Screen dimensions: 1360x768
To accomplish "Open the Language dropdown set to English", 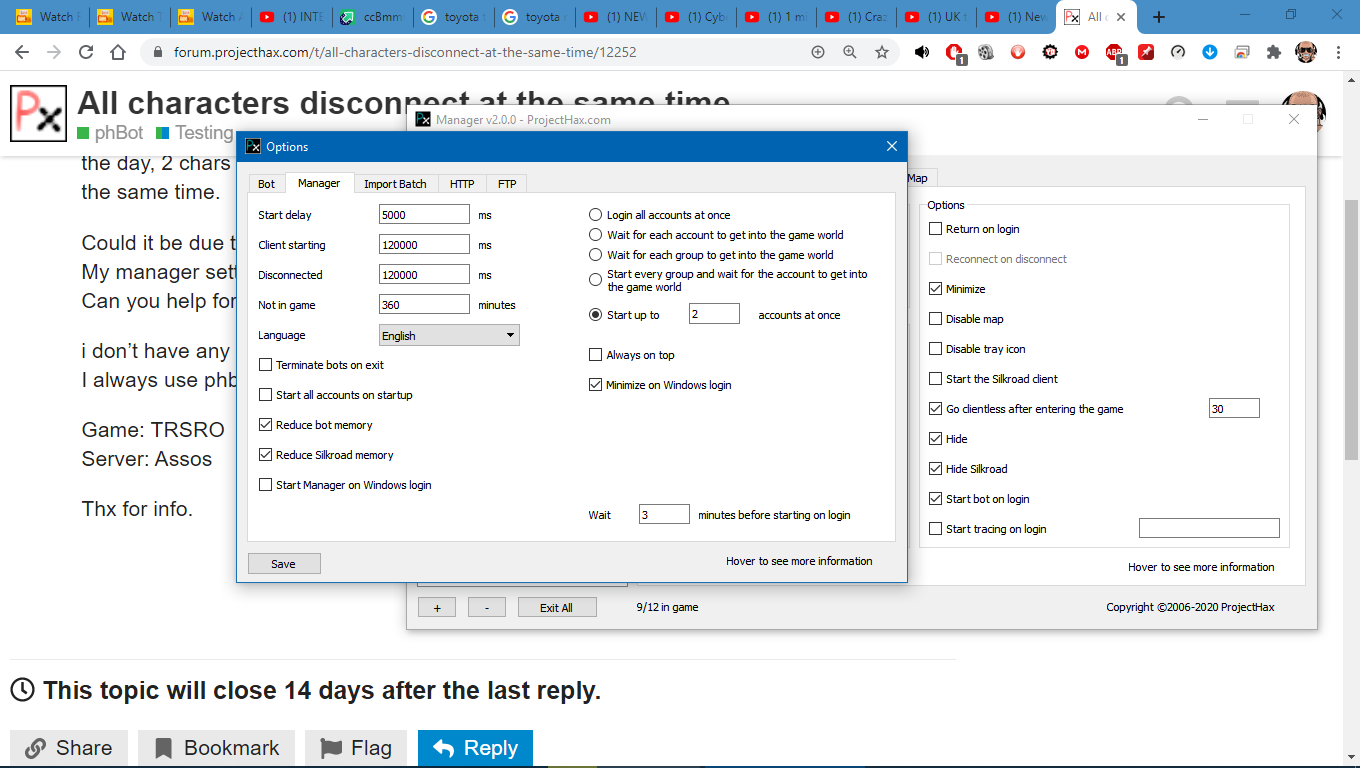I will [449, 336].
